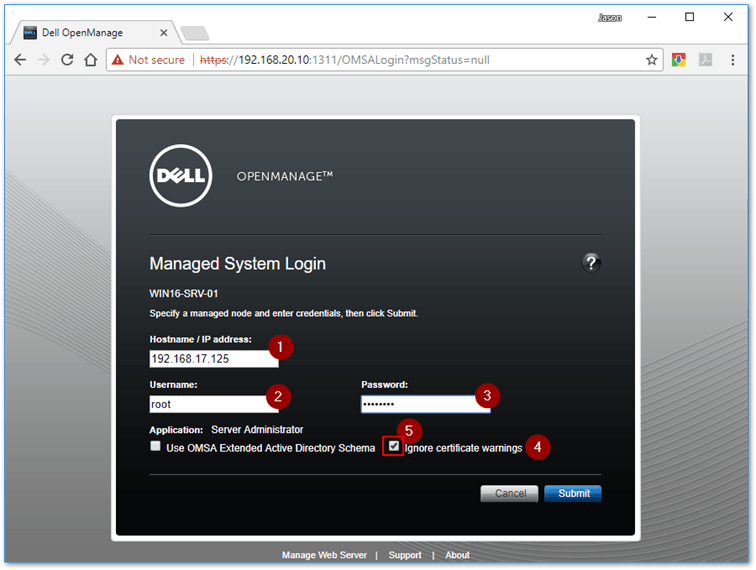This screenshot has width=756, height=570.
Task: Click the Cancel button
Action: pyautogui.click(x=509, y=493)
